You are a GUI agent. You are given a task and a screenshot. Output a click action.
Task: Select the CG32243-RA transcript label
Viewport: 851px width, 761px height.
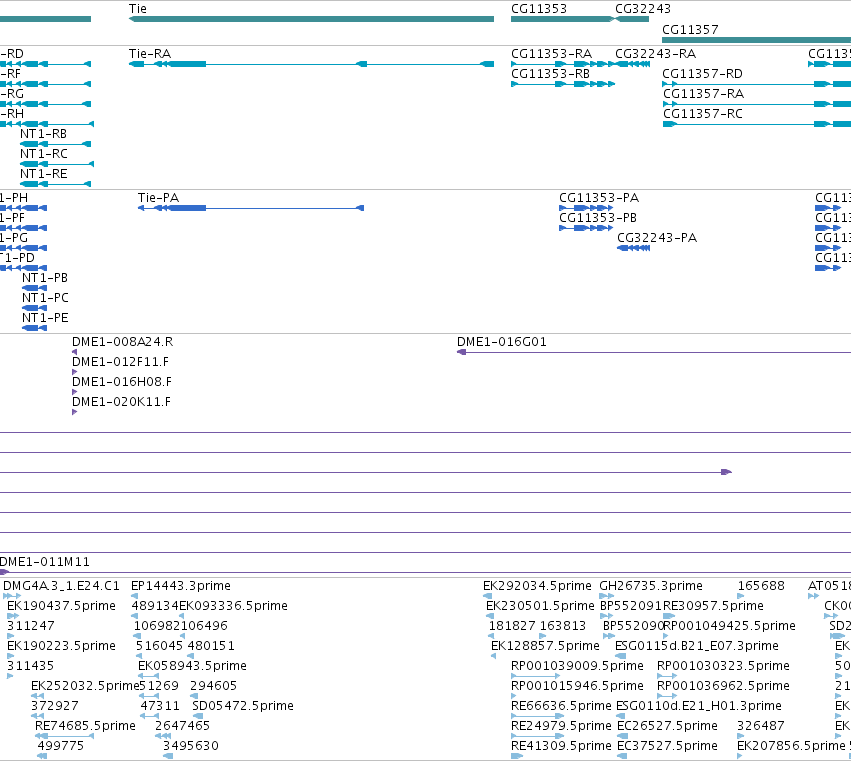coord(656,54)
